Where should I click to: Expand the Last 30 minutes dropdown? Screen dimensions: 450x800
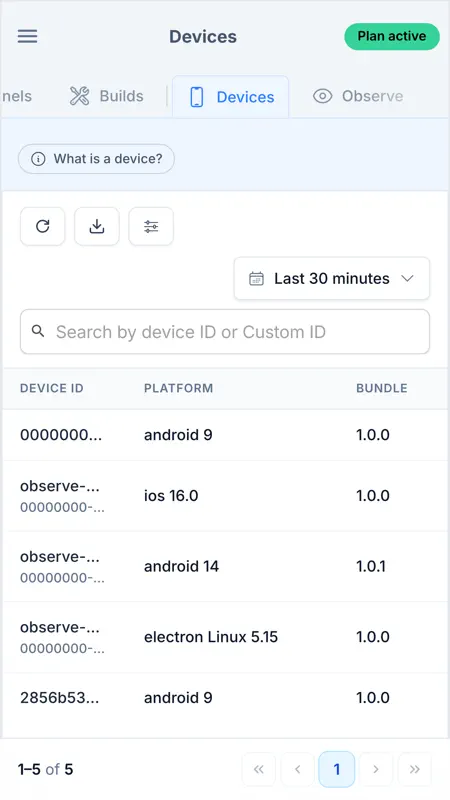tap(332, 279)
